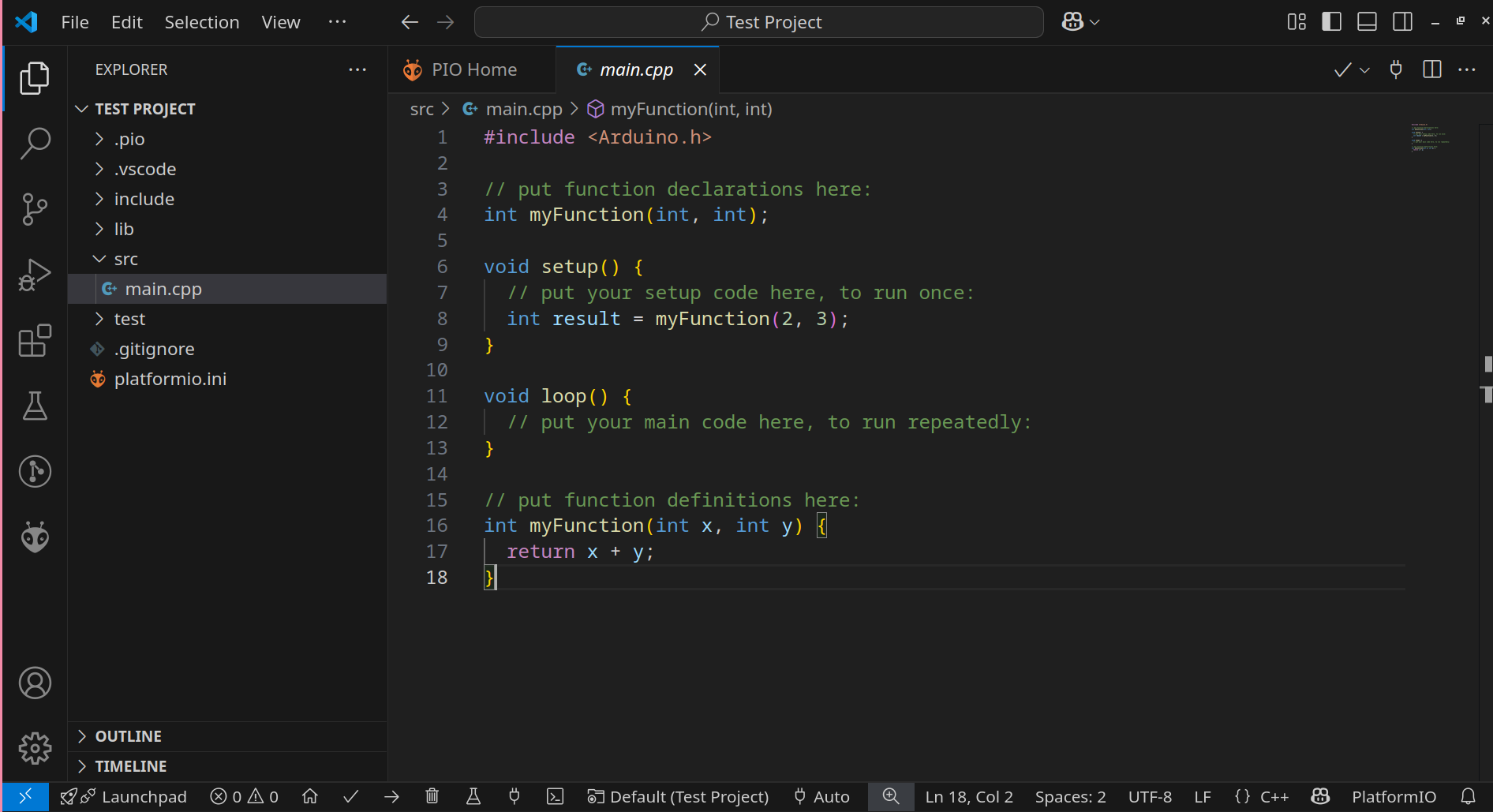Click the Launchpad status bar item

(x=123, y=797)
